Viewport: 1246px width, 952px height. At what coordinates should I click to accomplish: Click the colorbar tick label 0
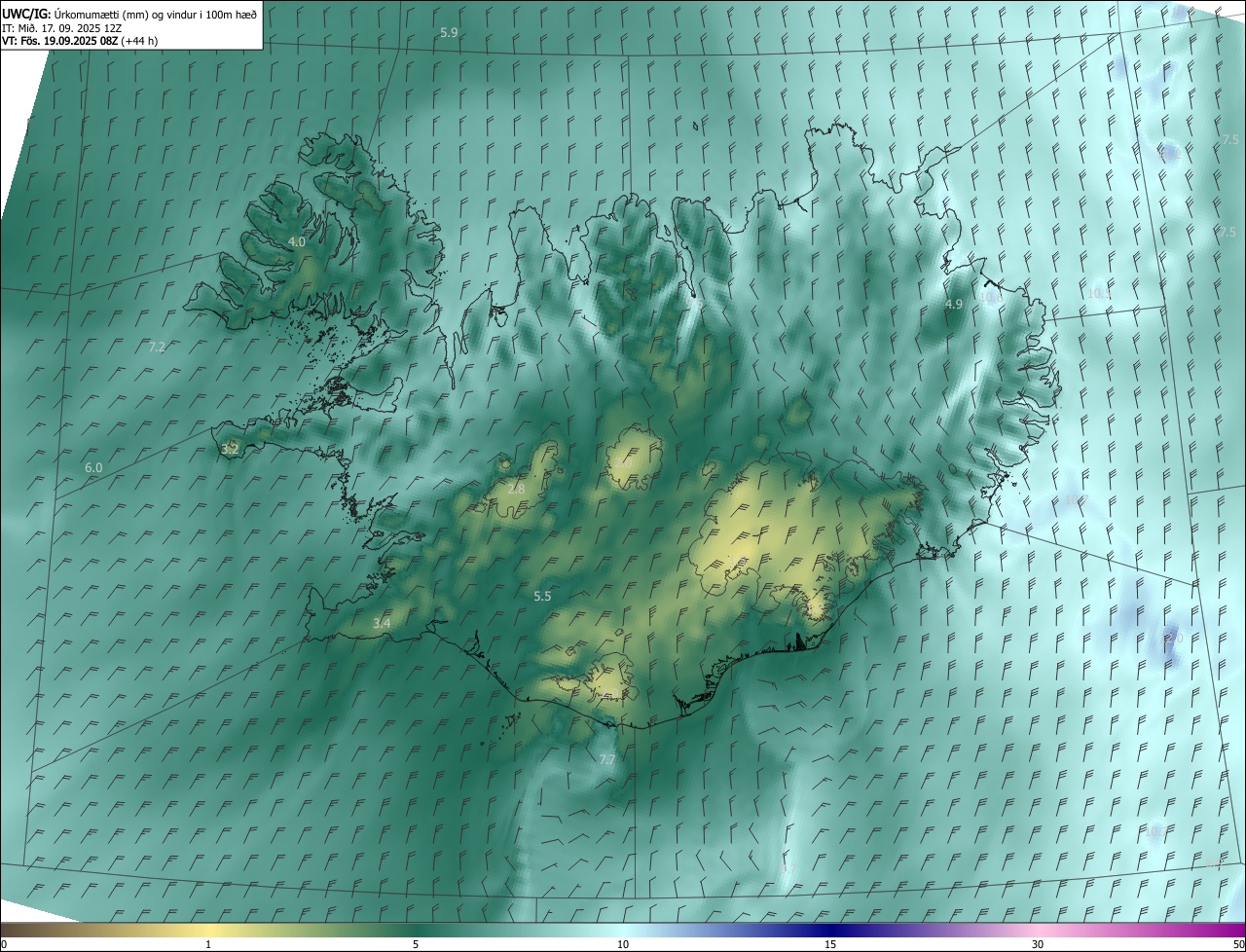point(3,945)
